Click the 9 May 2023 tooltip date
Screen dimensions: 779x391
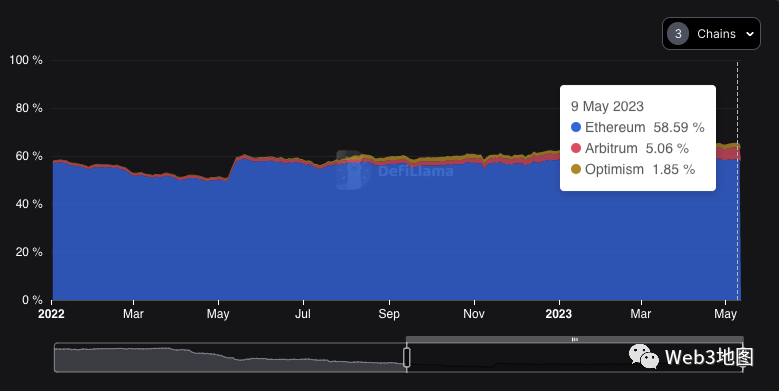[607, 106]
